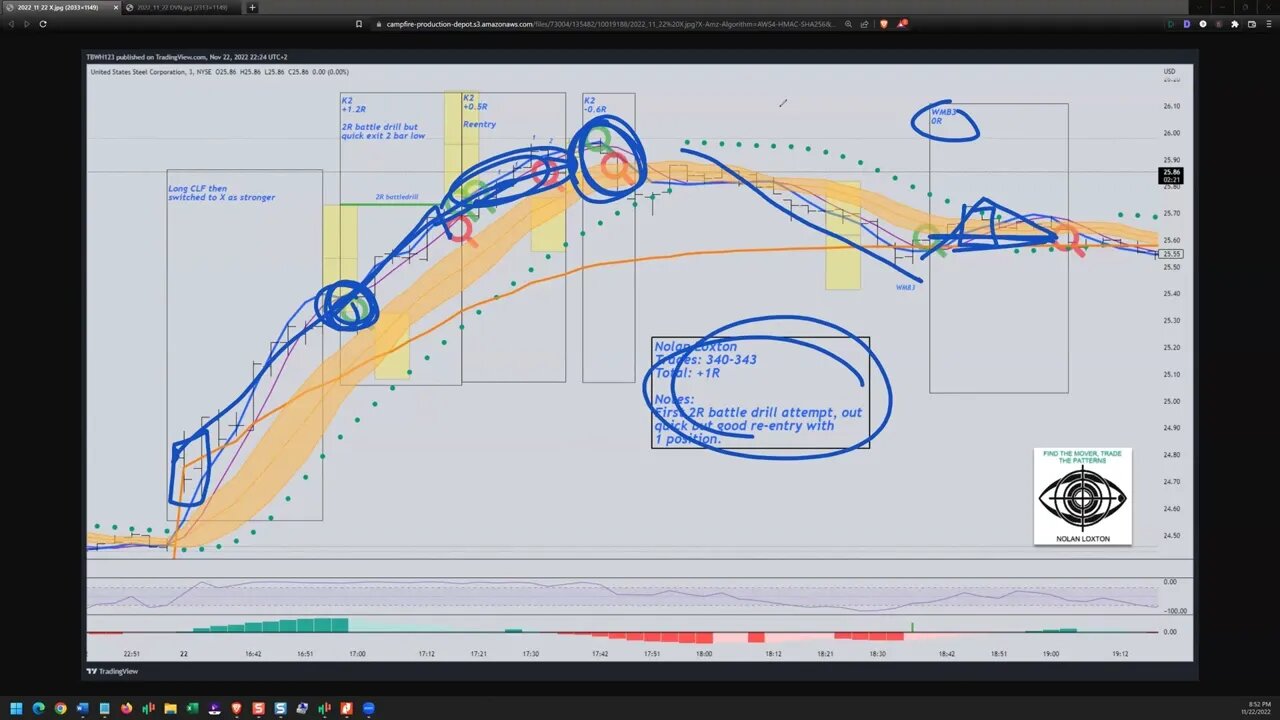Click the purple D extension icon

(1187, 24)
